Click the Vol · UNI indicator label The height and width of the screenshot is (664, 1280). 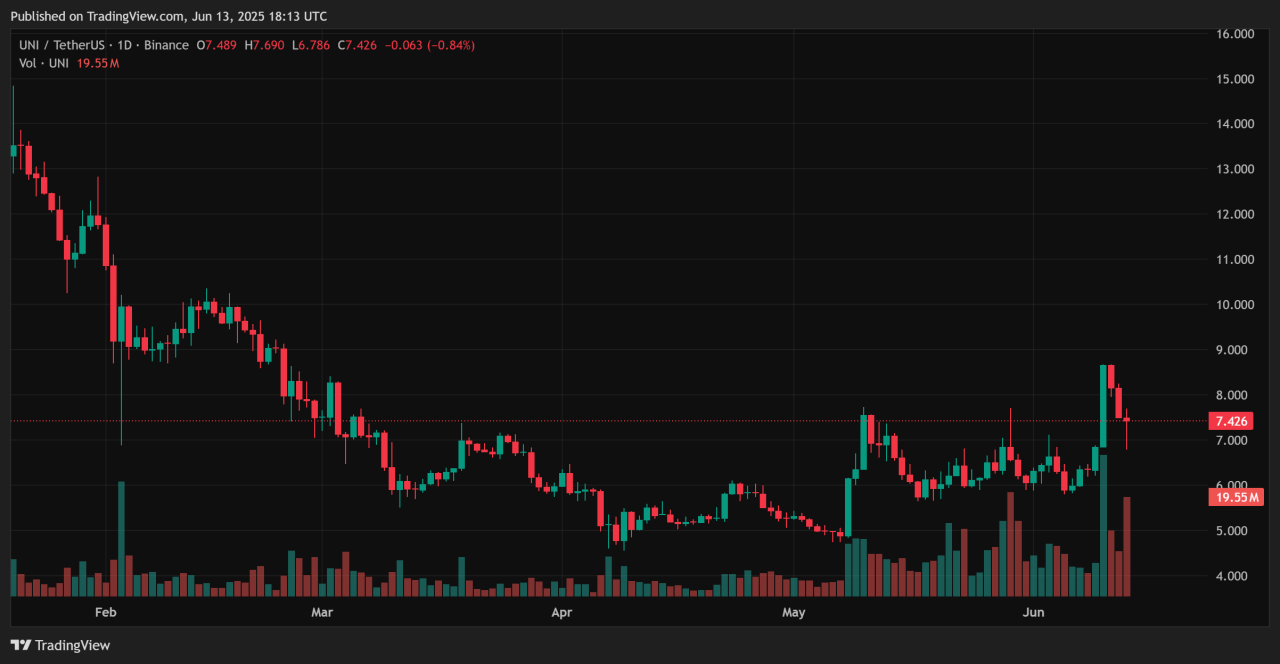point(43,63)
